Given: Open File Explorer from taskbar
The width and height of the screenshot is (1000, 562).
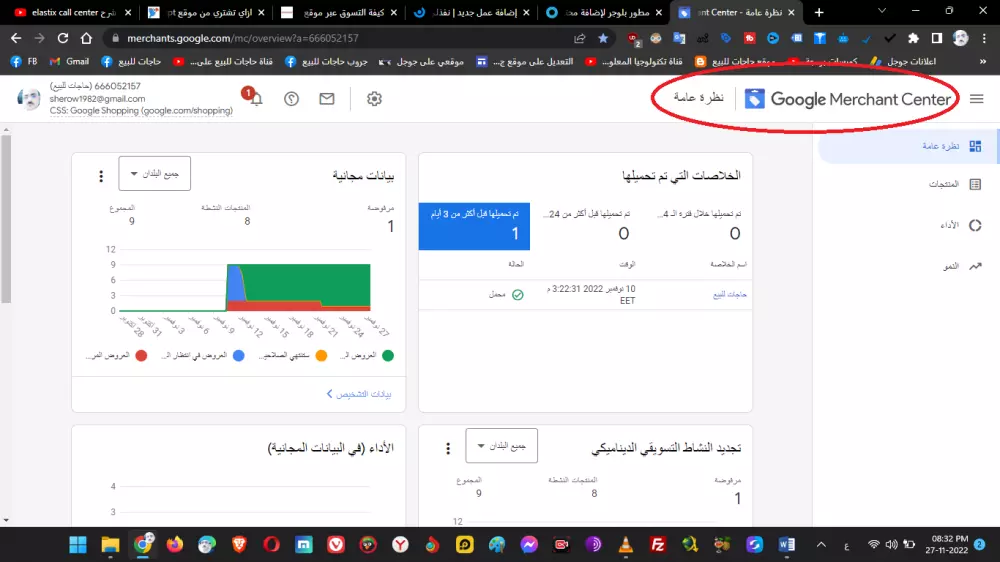Looking at the screenshot, I should tap(110, 545).
